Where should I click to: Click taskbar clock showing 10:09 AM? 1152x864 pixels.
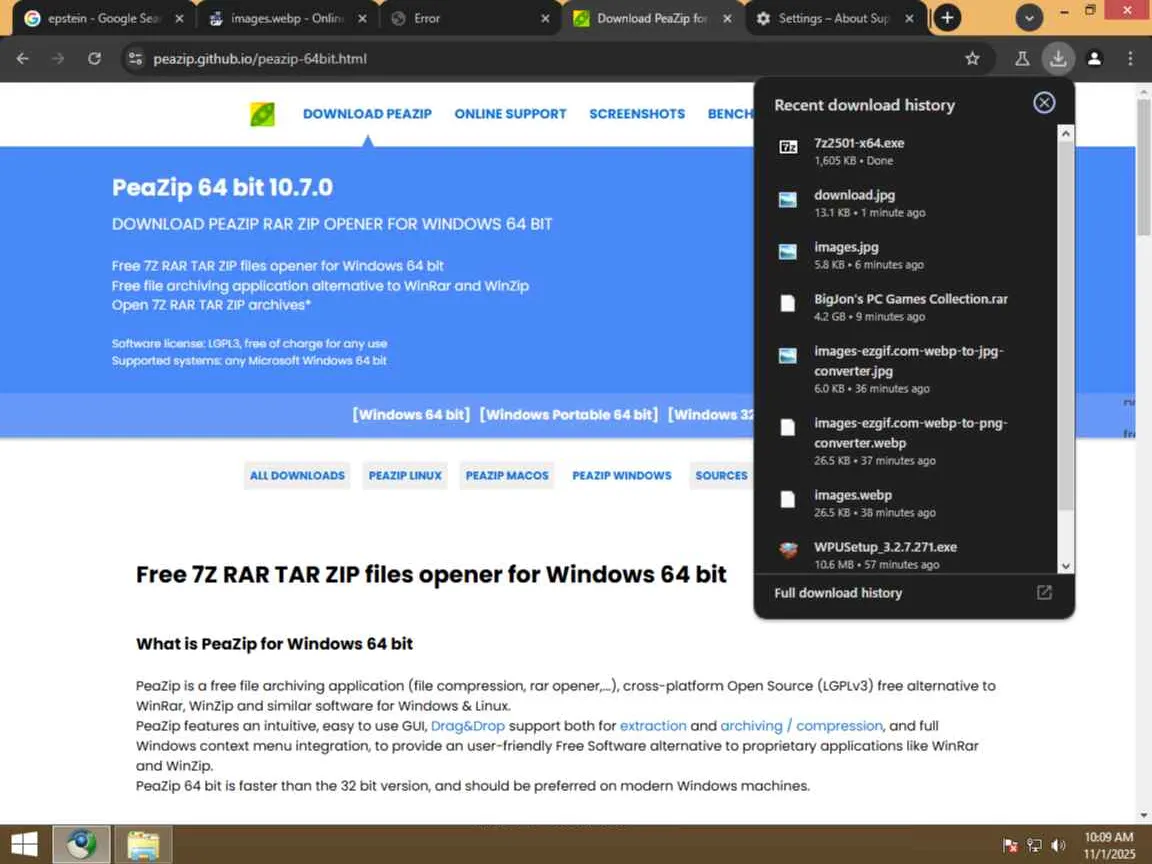(1109, 845)
